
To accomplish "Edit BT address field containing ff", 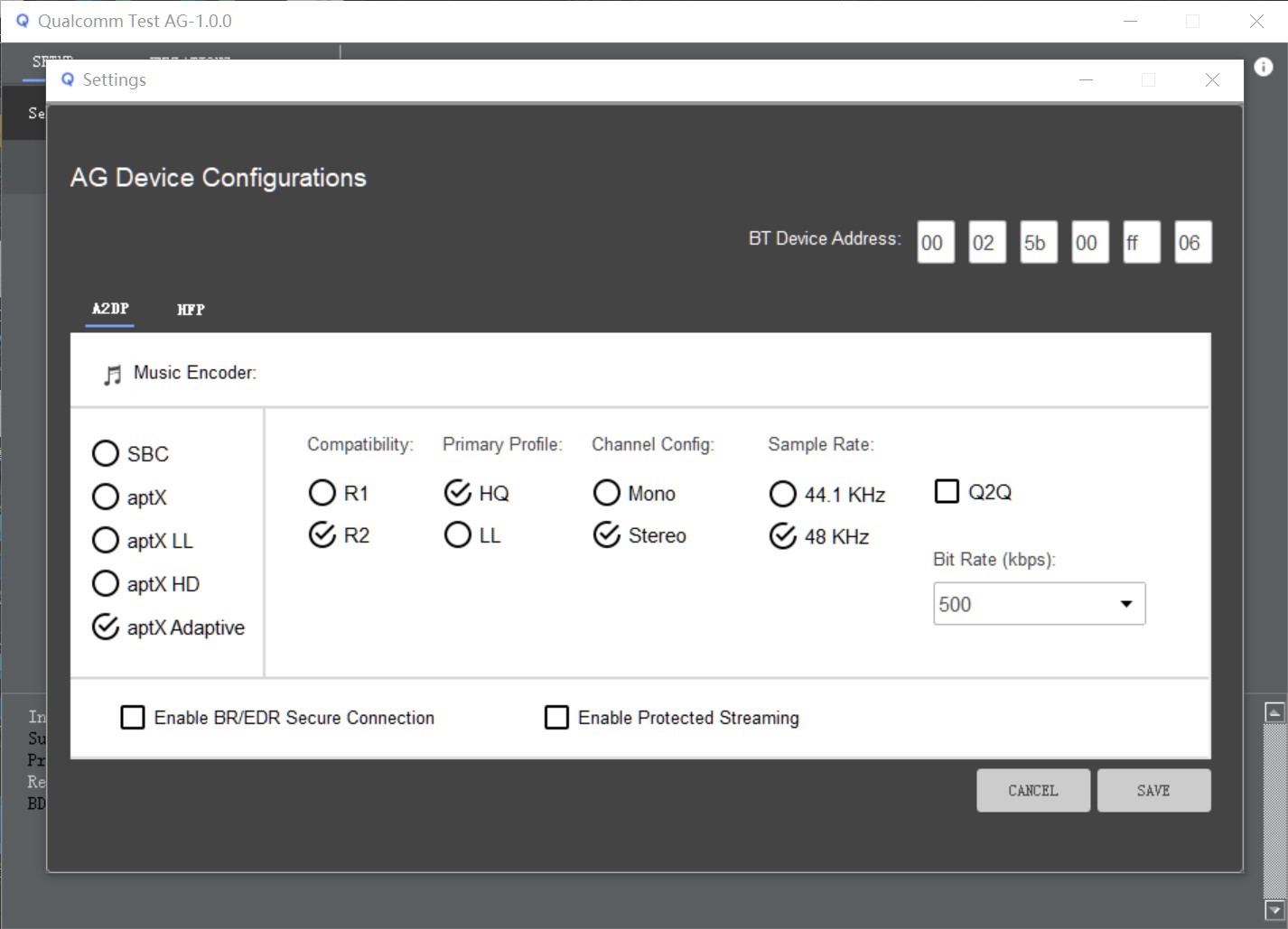I will 1142,242.
